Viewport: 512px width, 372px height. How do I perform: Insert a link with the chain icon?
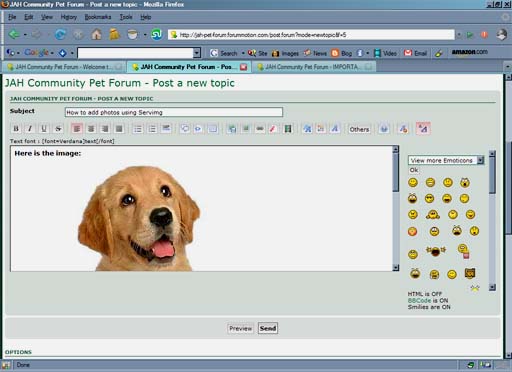[x=260, y=129]
